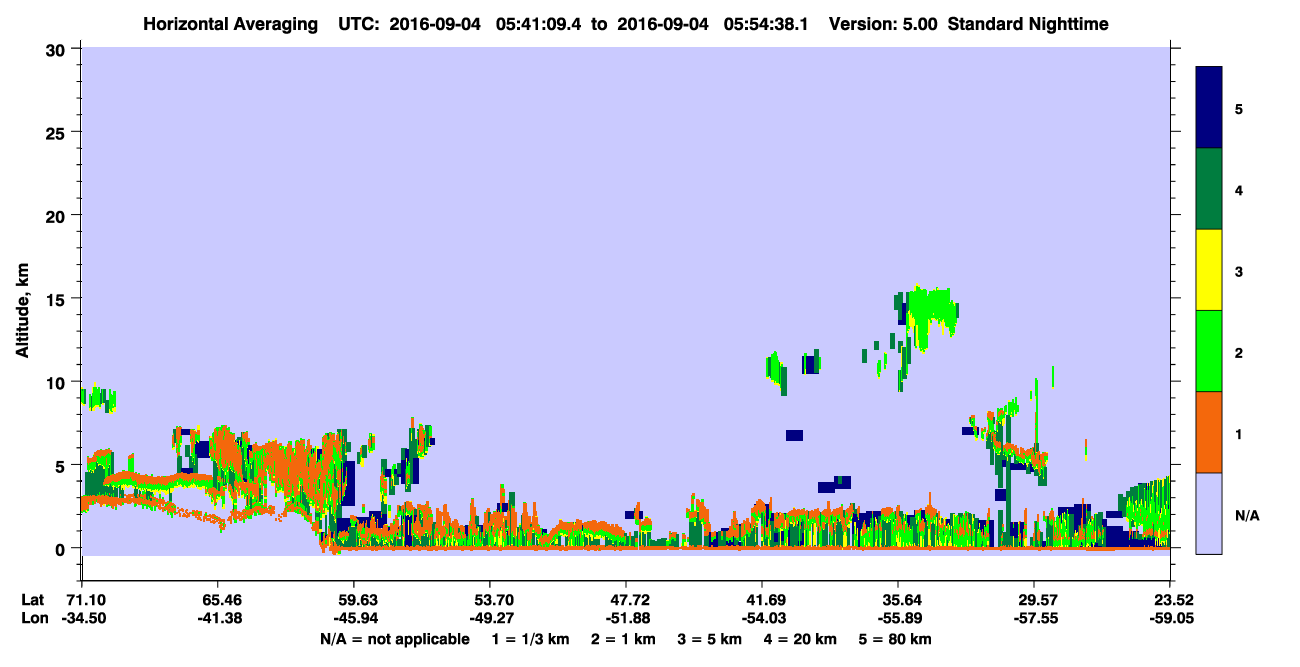The width and height of the screenshot is (1300, 667).
Task: Click the 15 altitude tick label
Action: click(x=58, y=299)
